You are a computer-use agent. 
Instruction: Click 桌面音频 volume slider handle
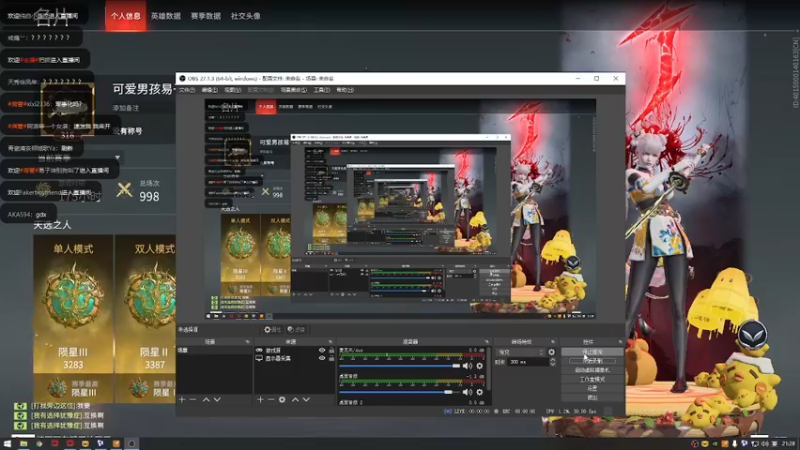point(448,392)
